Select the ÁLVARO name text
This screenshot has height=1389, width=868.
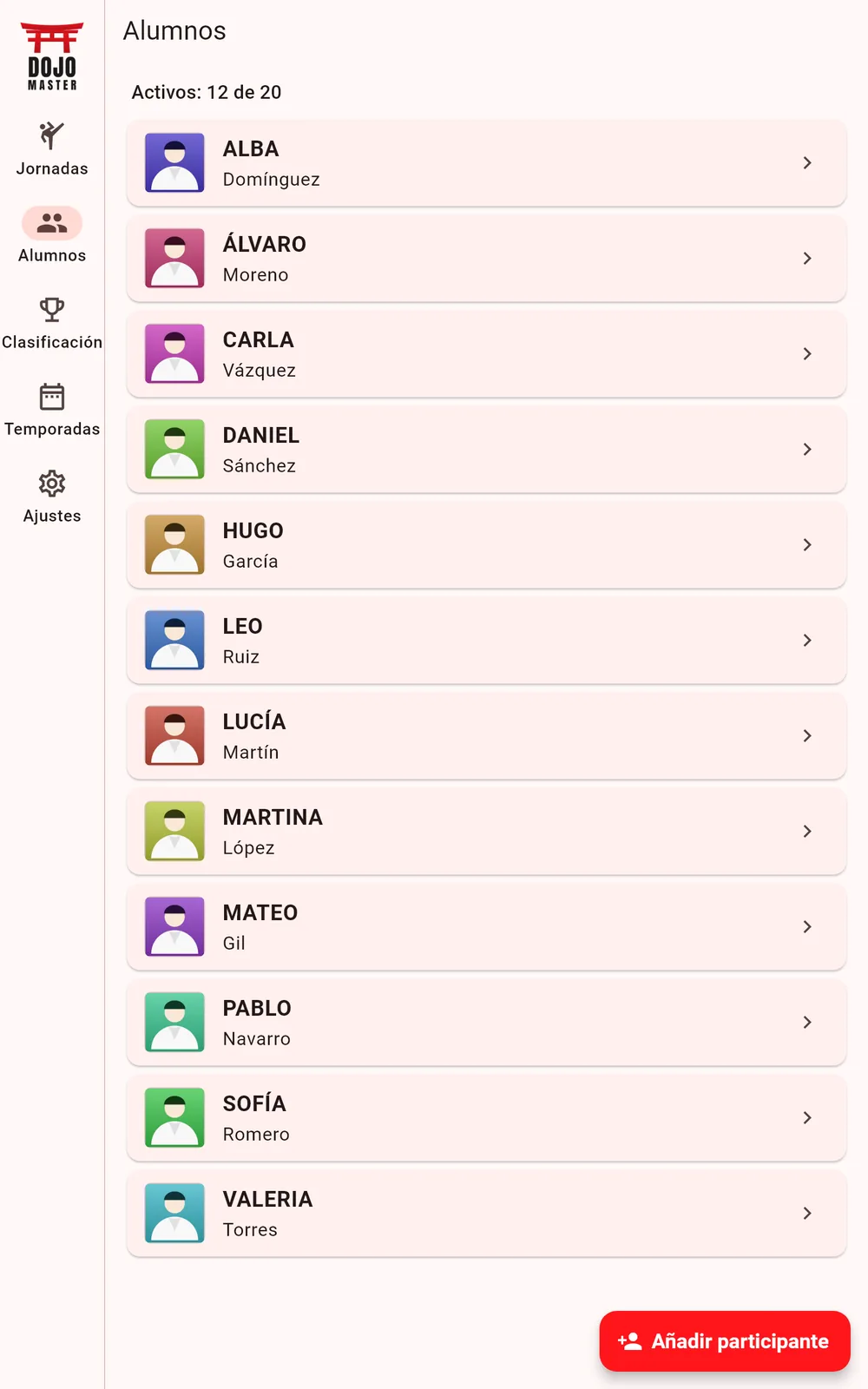265,243
